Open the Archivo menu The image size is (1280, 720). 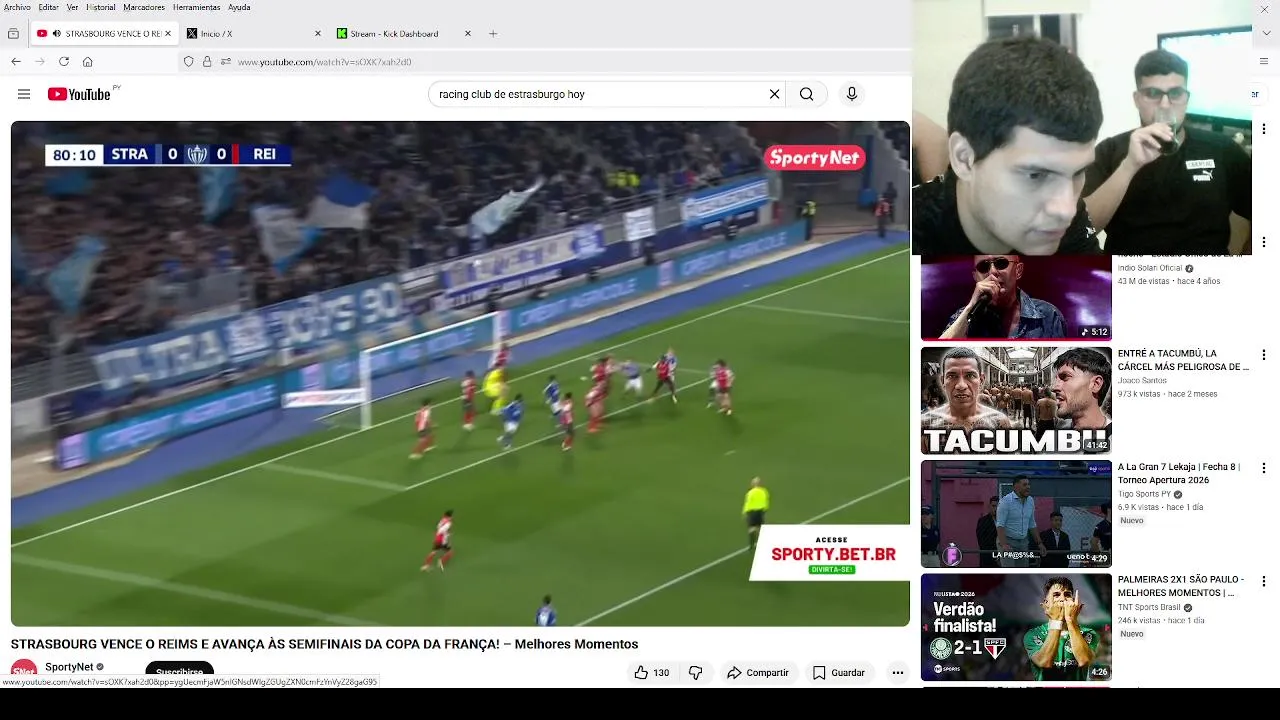pyautogui.click(x=17, y=7)
